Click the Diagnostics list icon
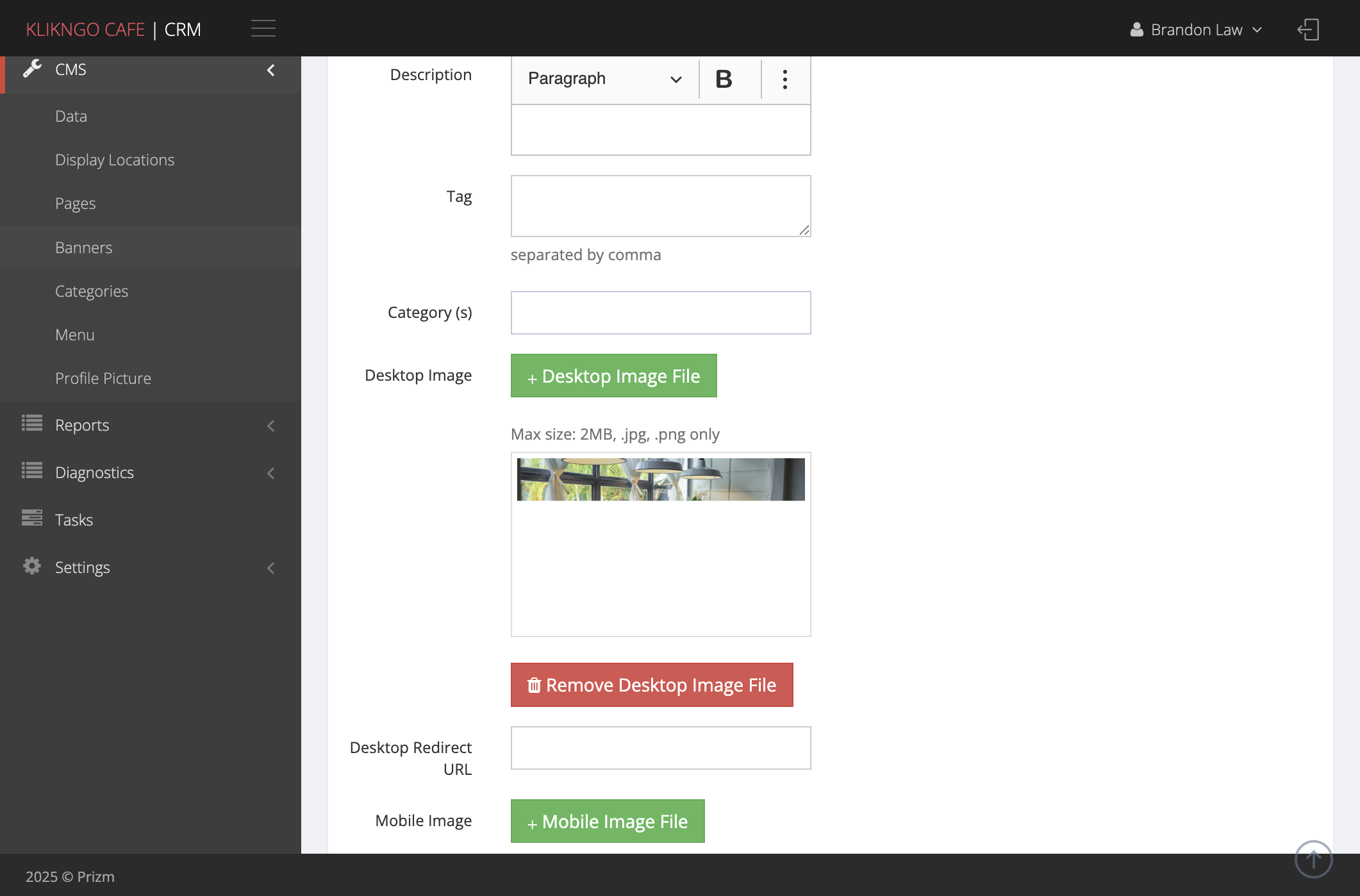The width and height of the screenshot is (1360, 896). [x=32, y=470]
